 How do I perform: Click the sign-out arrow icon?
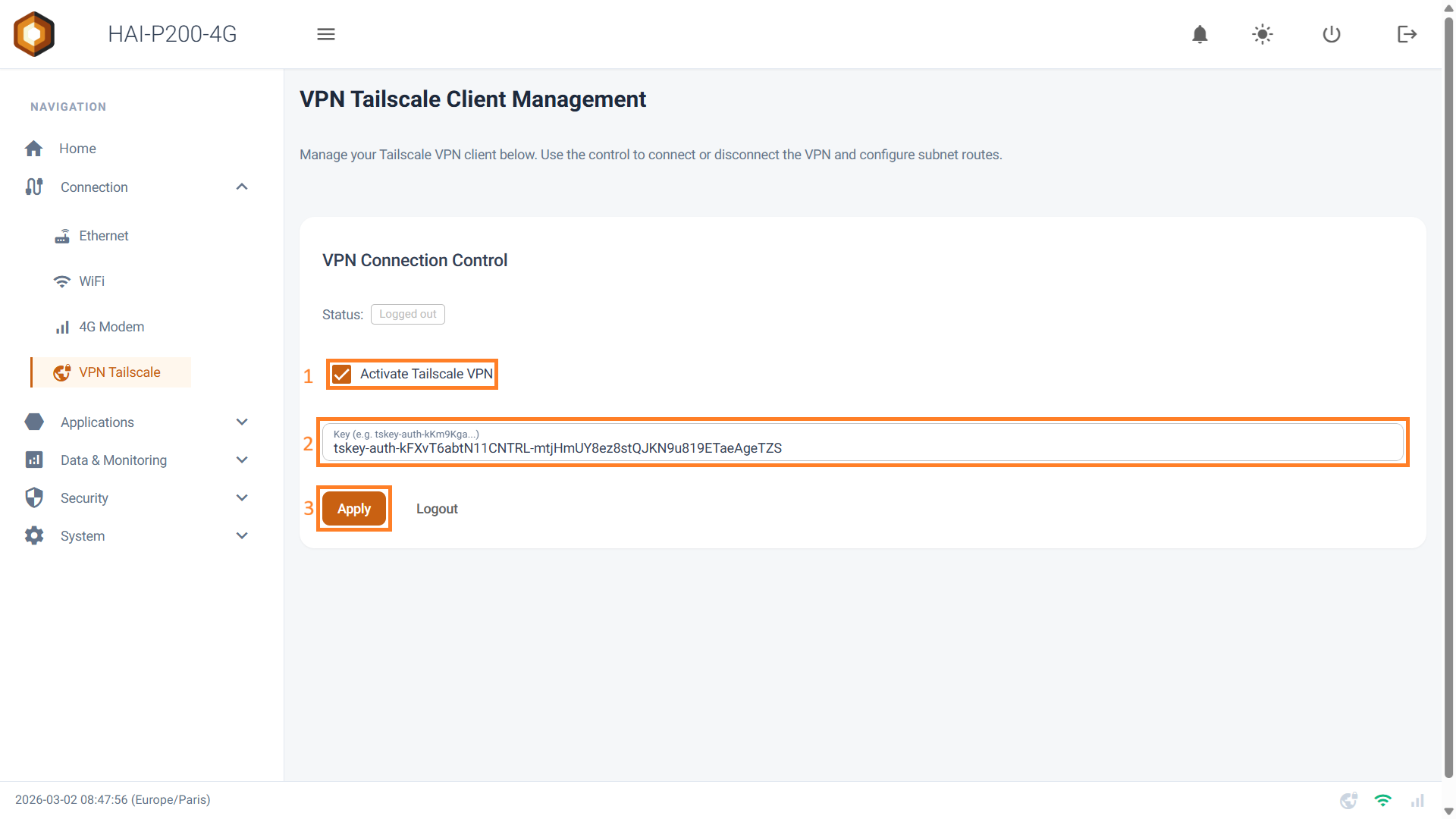(x=1407, y=34)
